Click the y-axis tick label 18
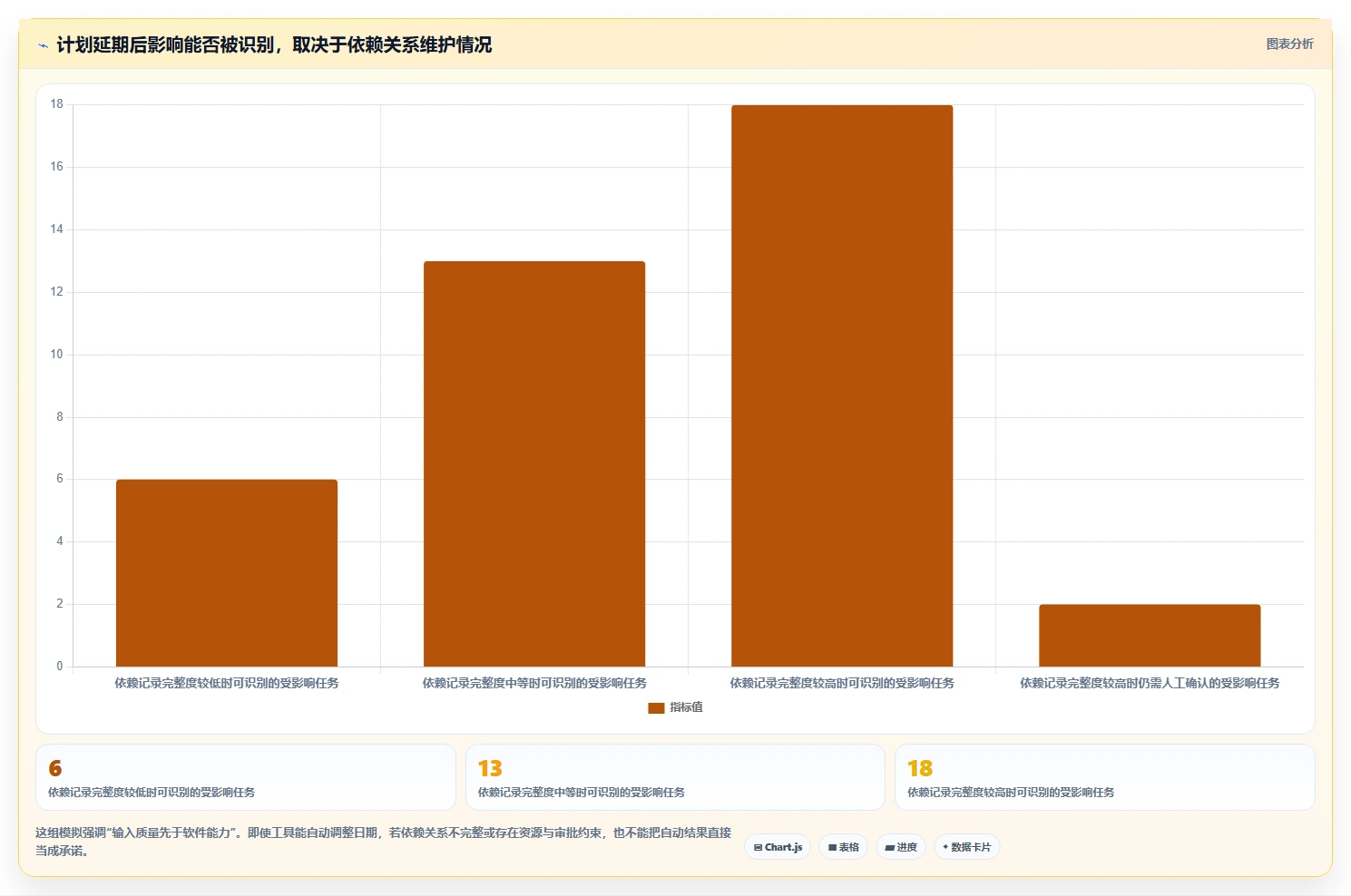This screenshot has width=1351, height=896. tap(57, 104)
